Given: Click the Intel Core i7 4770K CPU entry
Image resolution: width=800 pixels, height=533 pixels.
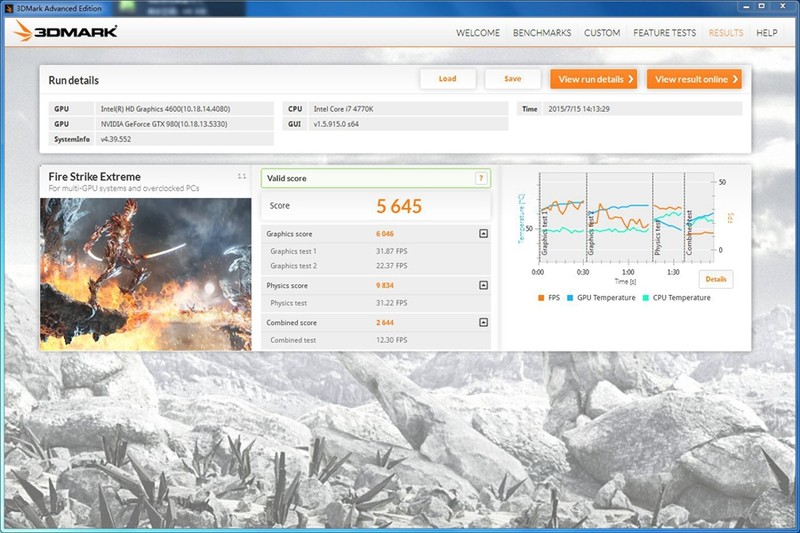Looking at the screenshot, I should coord(343,109).
